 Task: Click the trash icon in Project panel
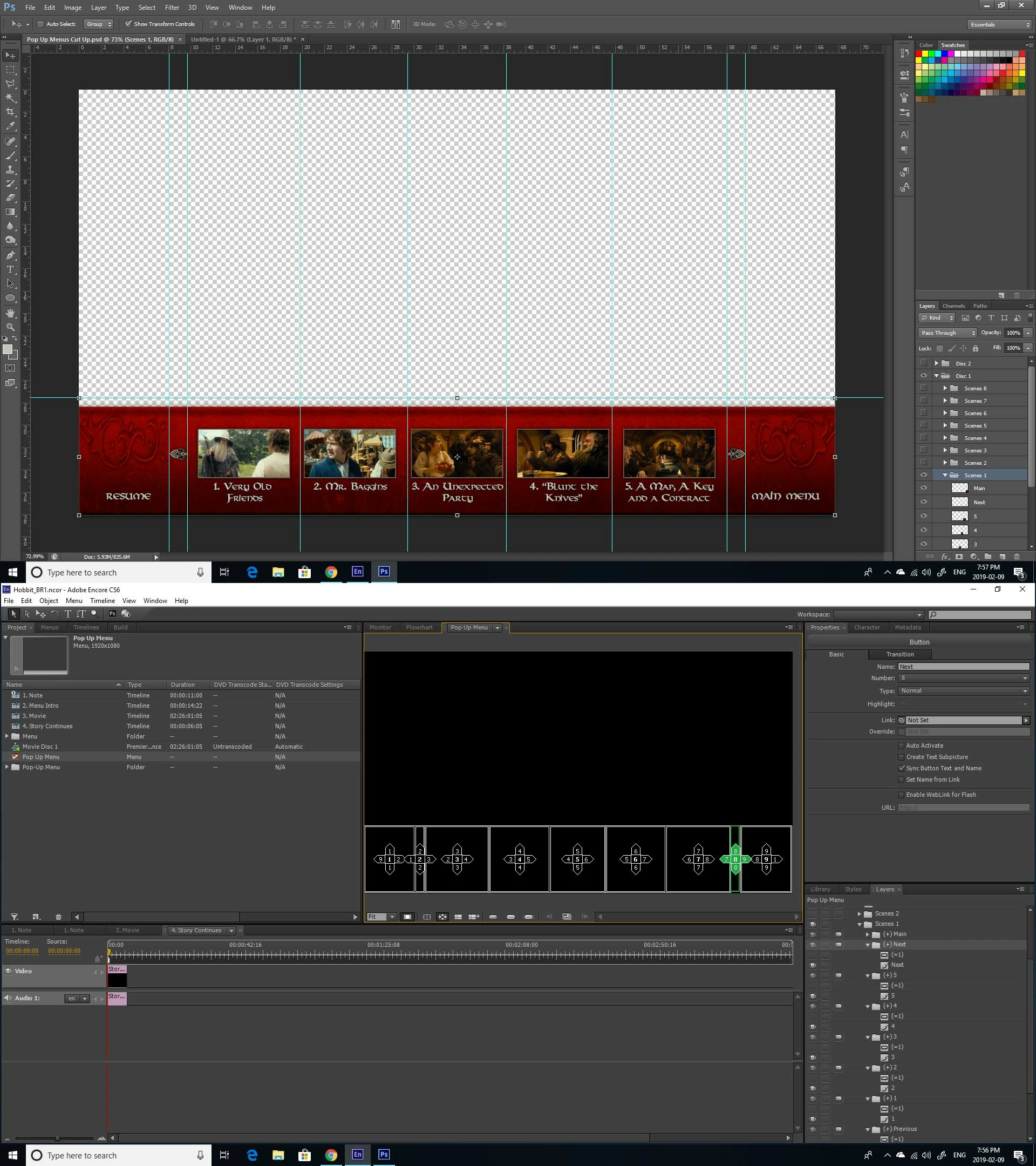pos(58,917)
